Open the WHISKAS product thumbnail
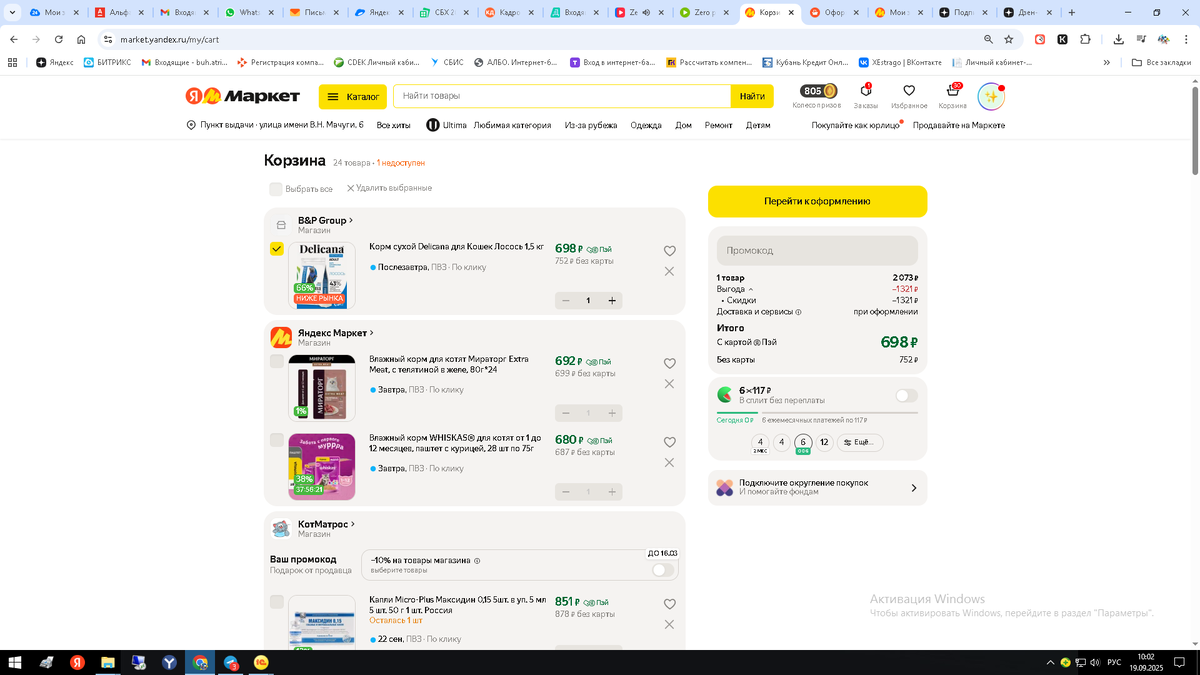This screenshot has height=675, width=1200. pos(322,466)
